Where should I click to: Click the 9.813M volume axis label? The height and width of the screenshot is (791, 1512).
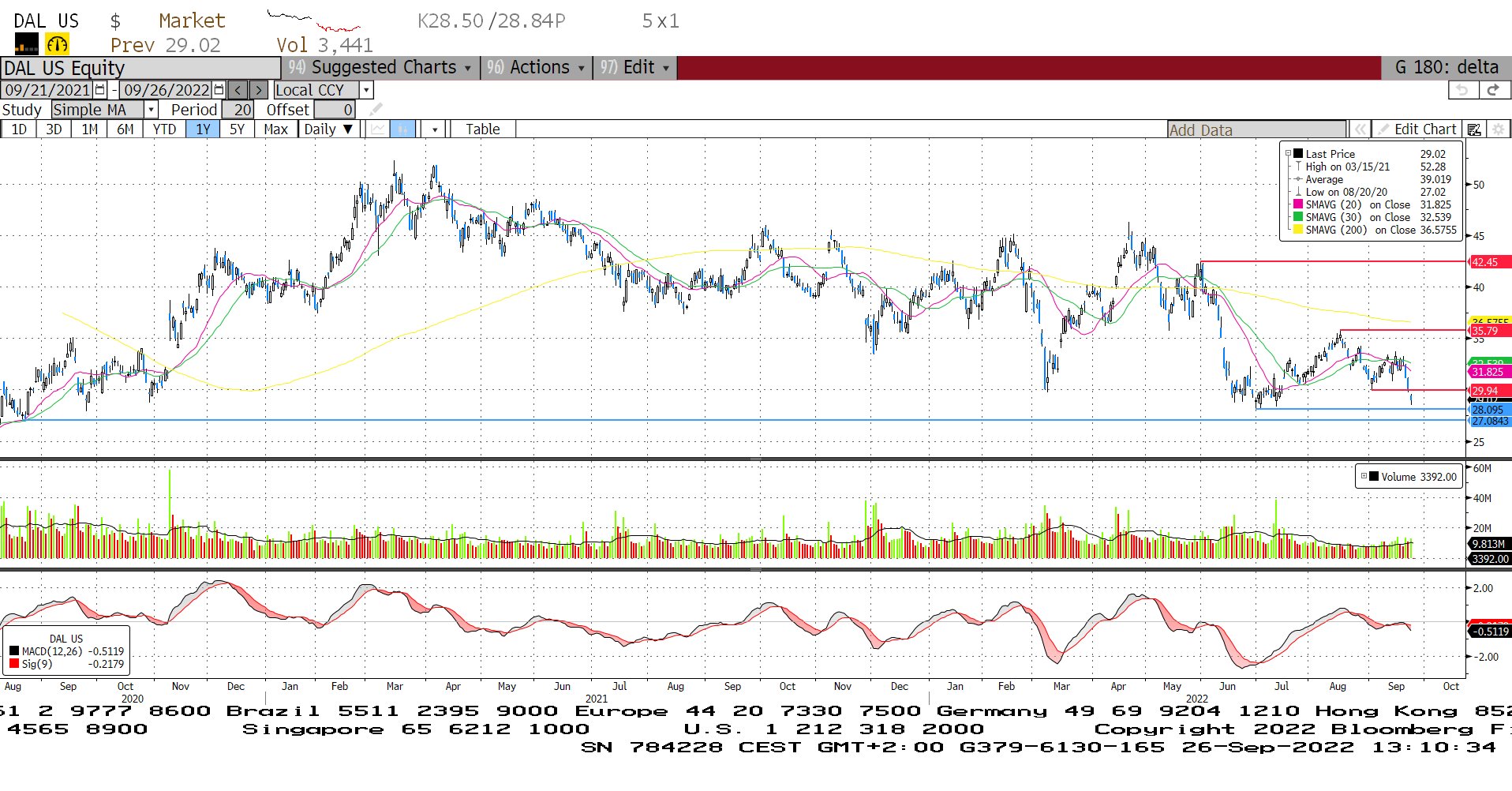point(1488,544)
